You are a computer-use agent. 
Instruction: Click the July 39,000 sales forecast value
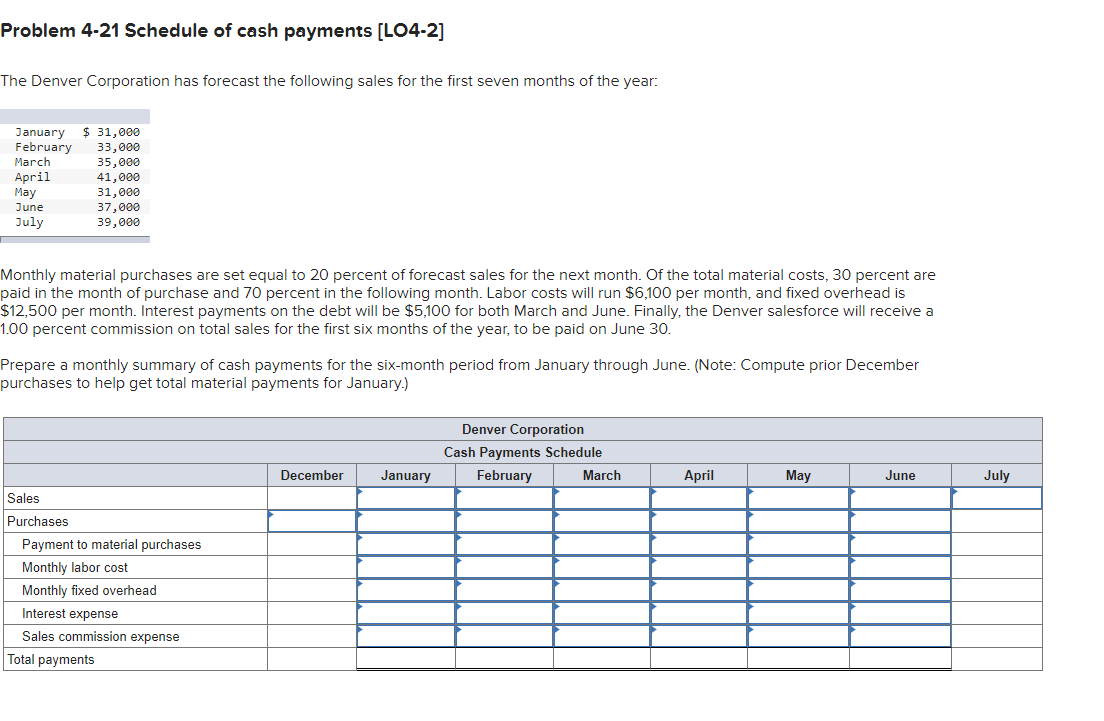coord(118,222)
